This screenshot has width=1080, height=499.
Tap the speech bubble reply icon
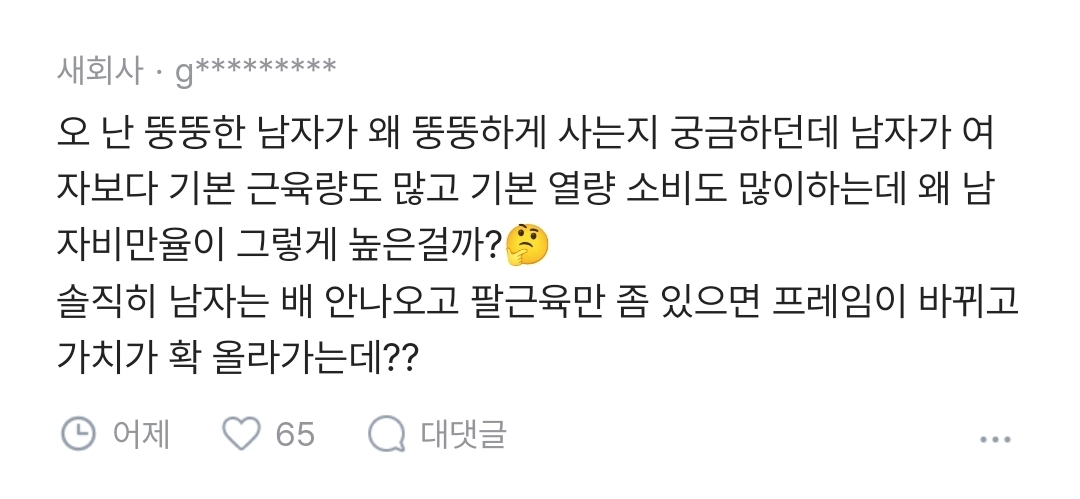click(x=385, y=434)
